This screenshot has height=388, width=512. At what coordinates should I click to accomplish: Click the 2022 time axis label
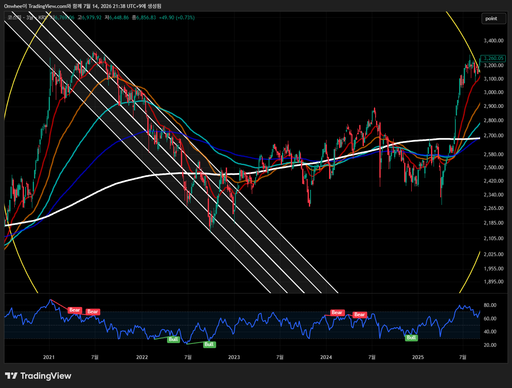[142, 357]
